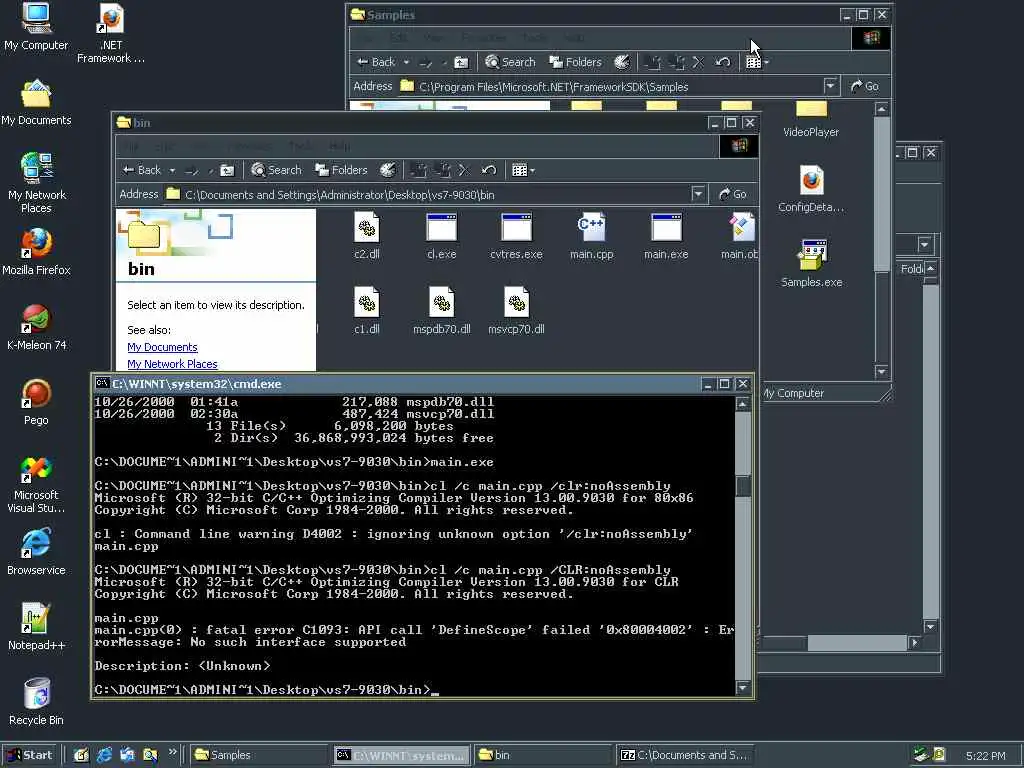Click the Start button
Image resolution: width=1024 pixels, height=768 pixels.
click(x=30, y=755)
